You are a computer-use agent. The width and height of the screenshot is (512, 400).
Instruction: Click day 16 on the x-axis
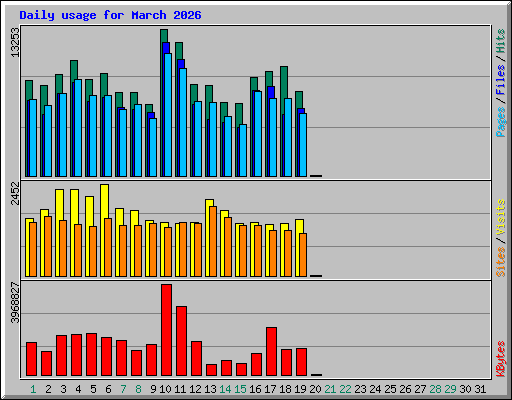click(255, 389)
